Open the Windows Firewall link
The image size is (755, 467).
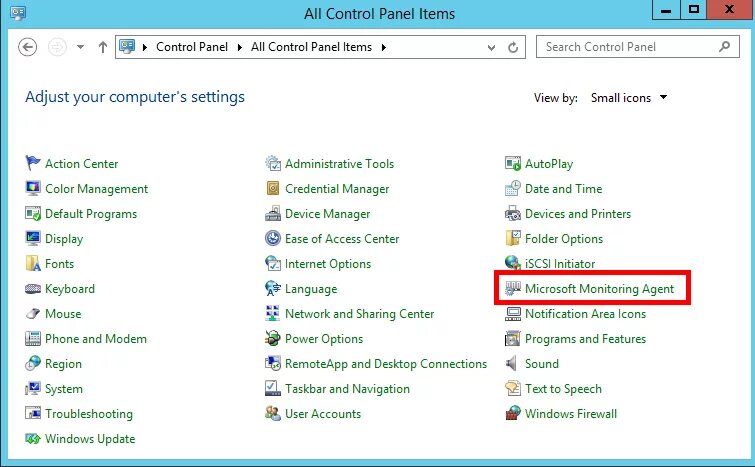click(571, 414)
